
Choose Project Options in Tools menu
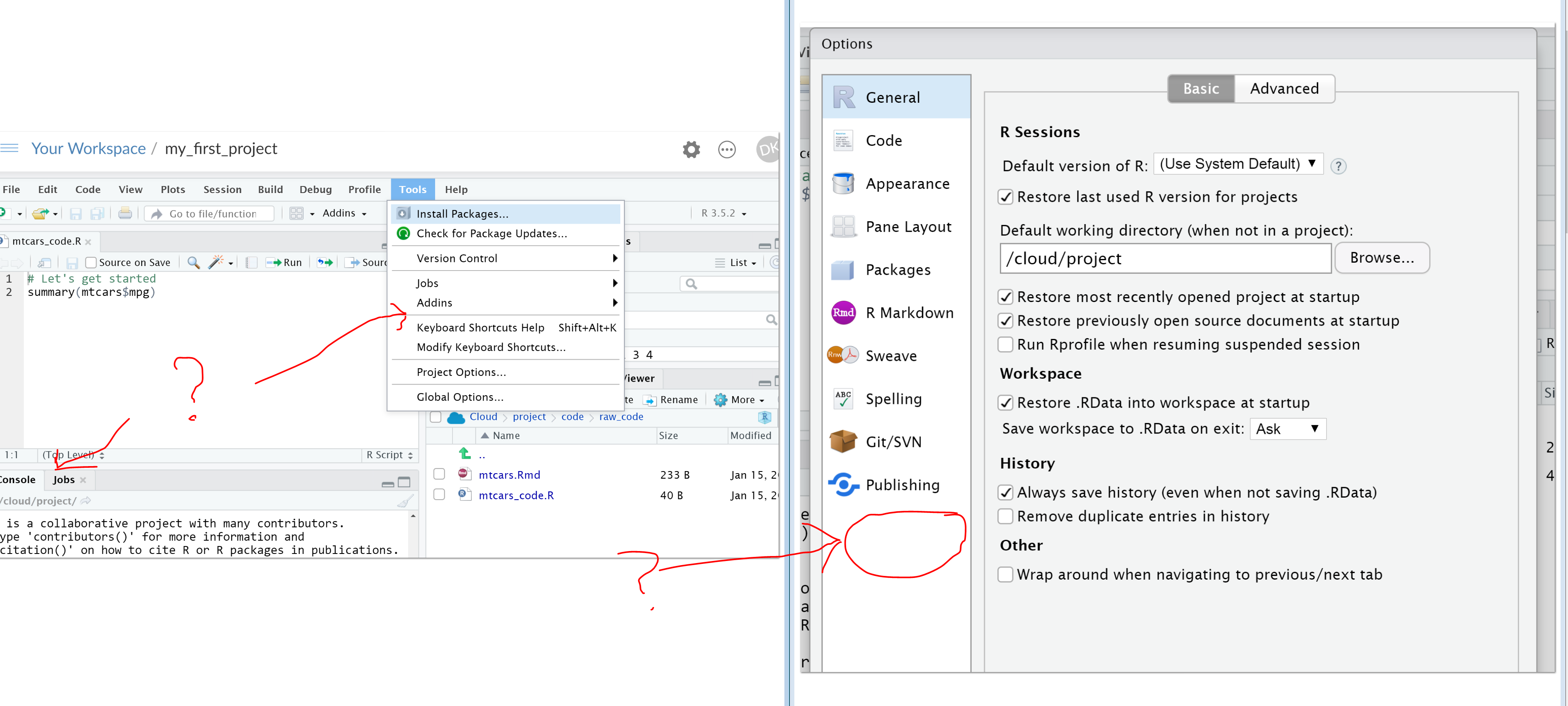pyautogui.click(x=505, y=372)
